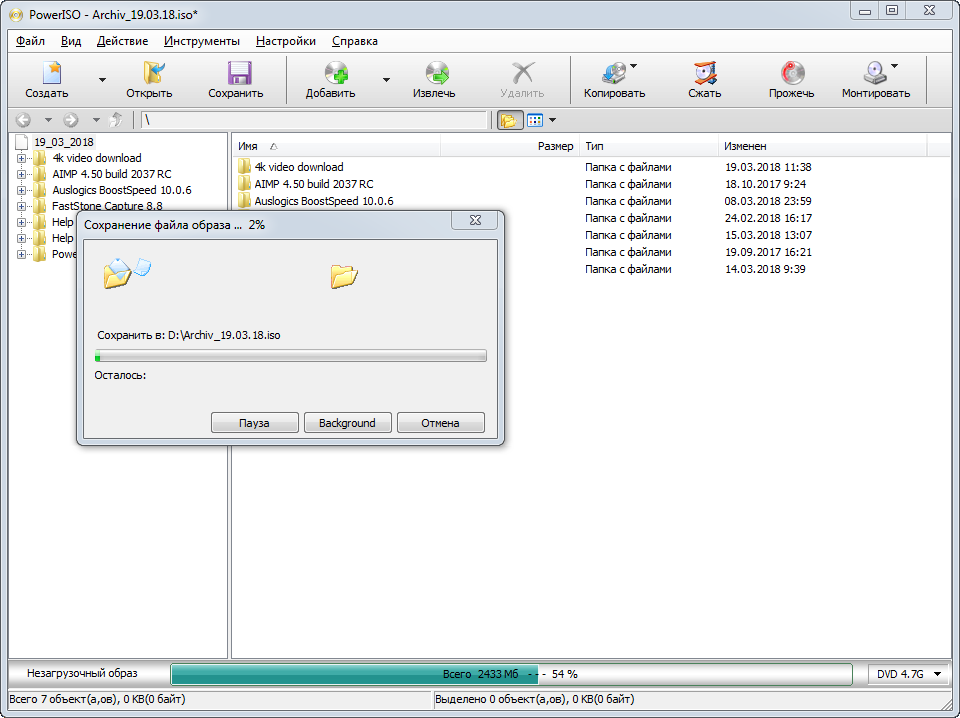Open the Настройки menu

click(286, 41)
